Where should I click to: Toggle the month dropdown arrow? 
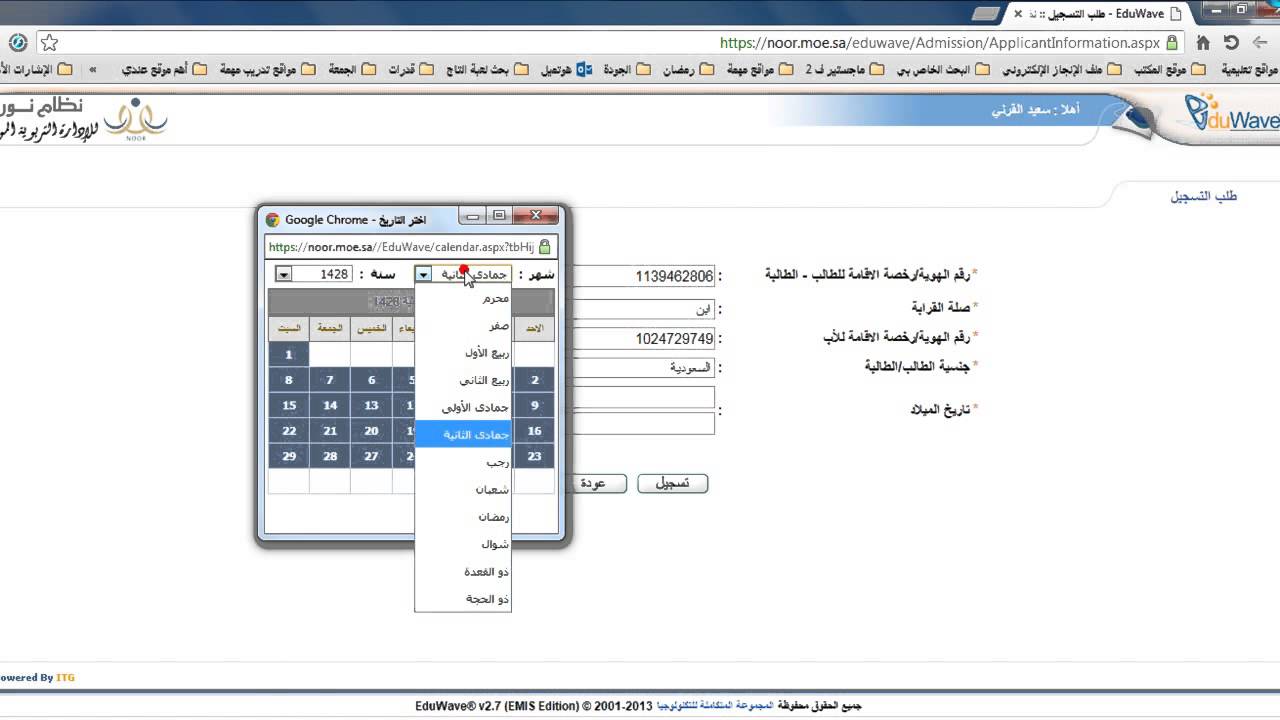click(423, 274)
